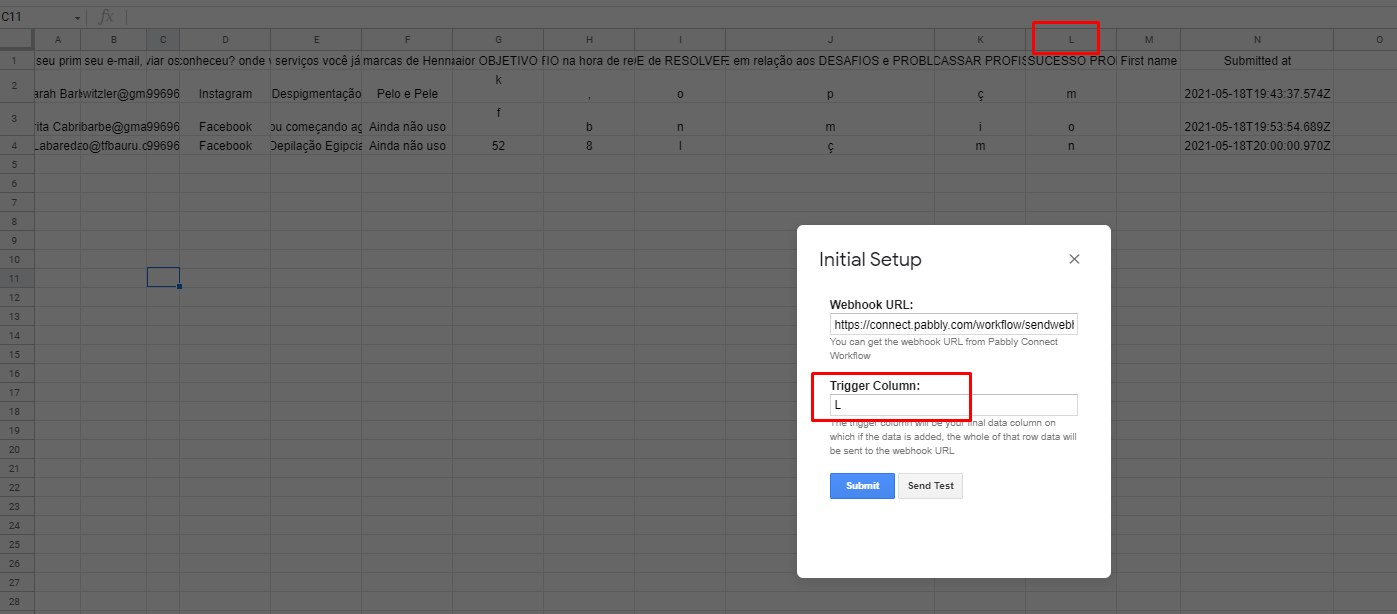Click the 'Depilação Egipcia' cell
Screen dimensions: 1397x614
(316, 146)
